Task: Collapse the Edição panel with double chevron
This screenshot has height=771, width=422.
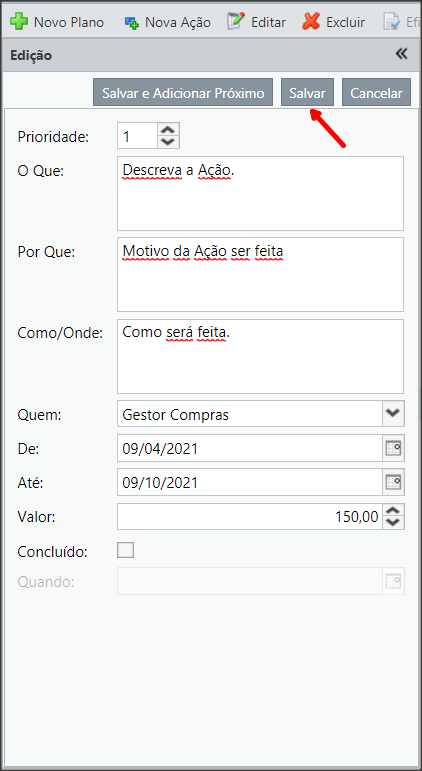Action: click(x=402, y=54)
